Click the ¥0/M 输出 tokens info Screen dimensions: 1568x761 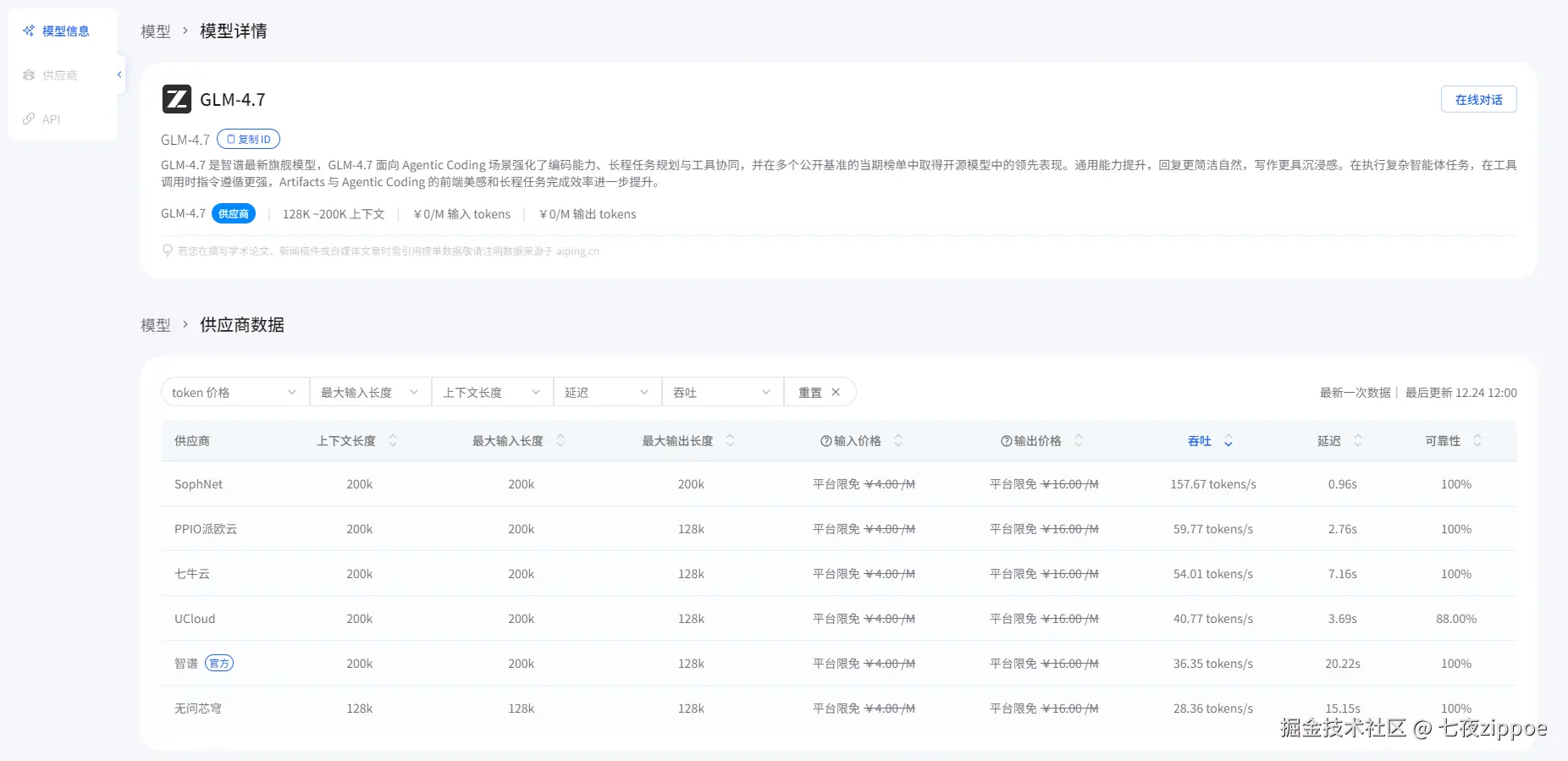coord(588,214)
